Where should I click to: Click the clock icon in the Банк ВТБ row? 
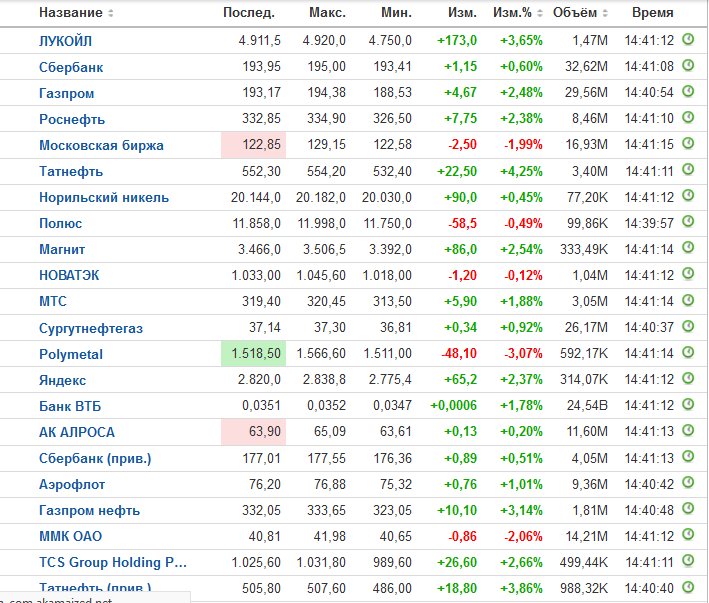coord(688,404)
